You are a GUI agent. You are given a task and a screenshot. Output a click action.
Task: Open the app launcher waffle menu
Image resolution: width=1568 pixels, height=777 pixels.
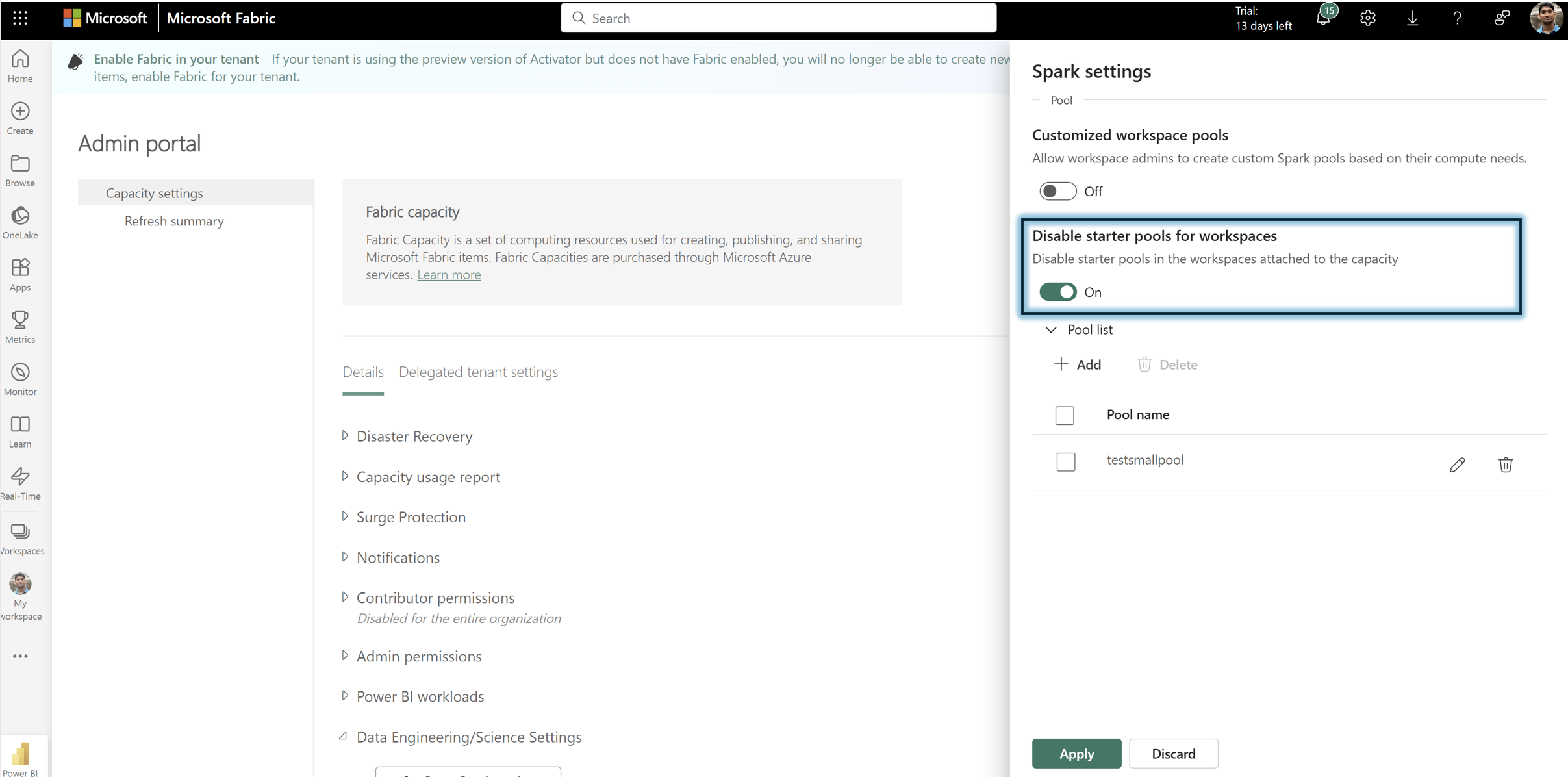tap(20, 18)
